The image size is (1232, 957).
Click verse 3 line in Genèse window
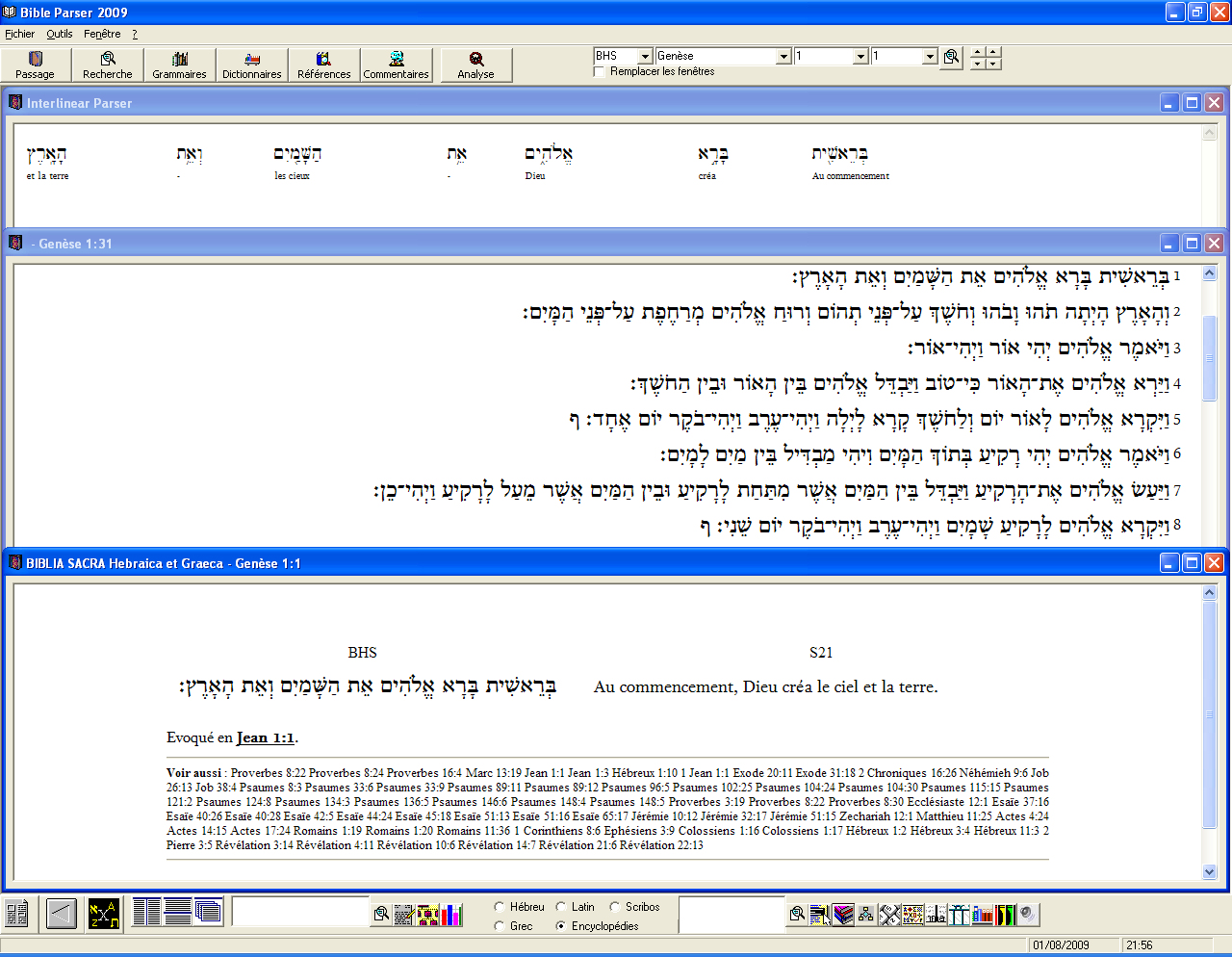click(x=1044, y=347)
